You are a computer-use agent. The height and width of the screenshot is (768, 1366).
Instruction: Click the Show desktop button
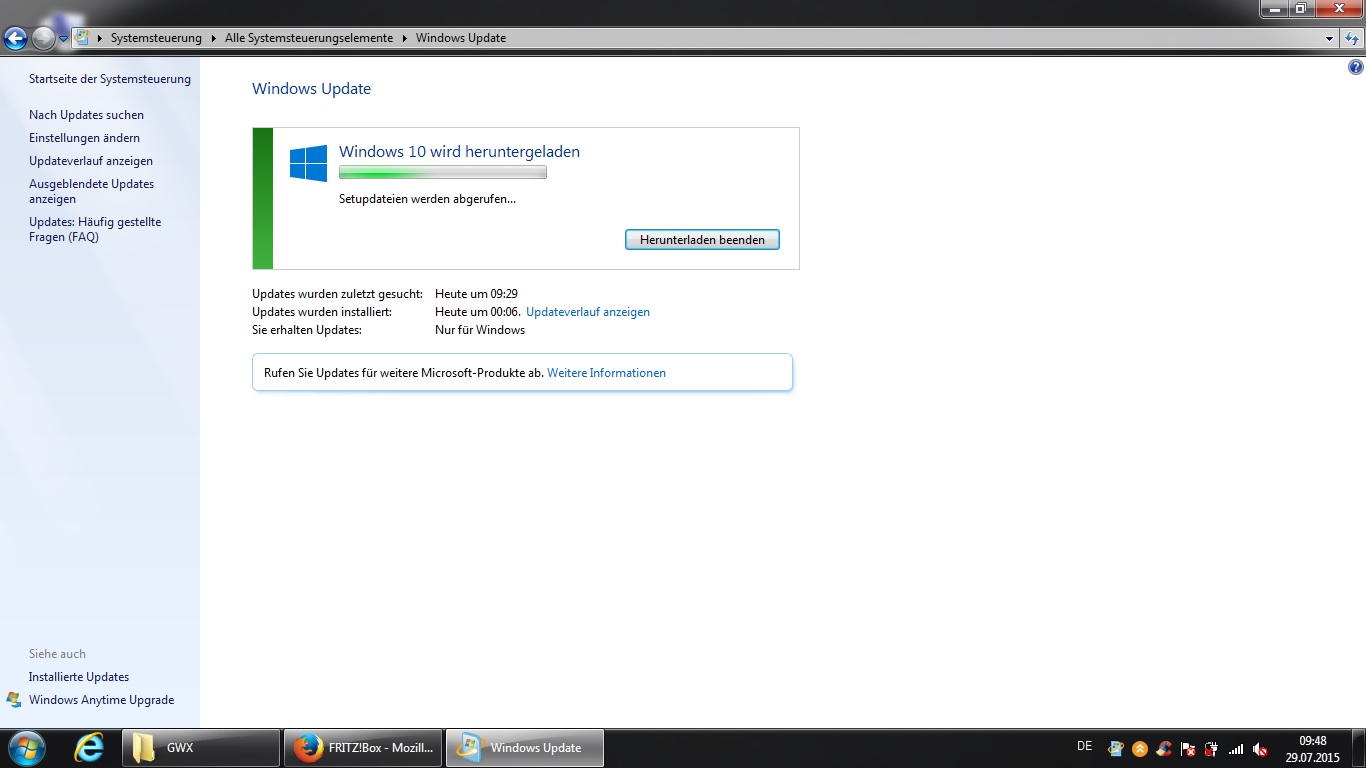coord(1358,748)
